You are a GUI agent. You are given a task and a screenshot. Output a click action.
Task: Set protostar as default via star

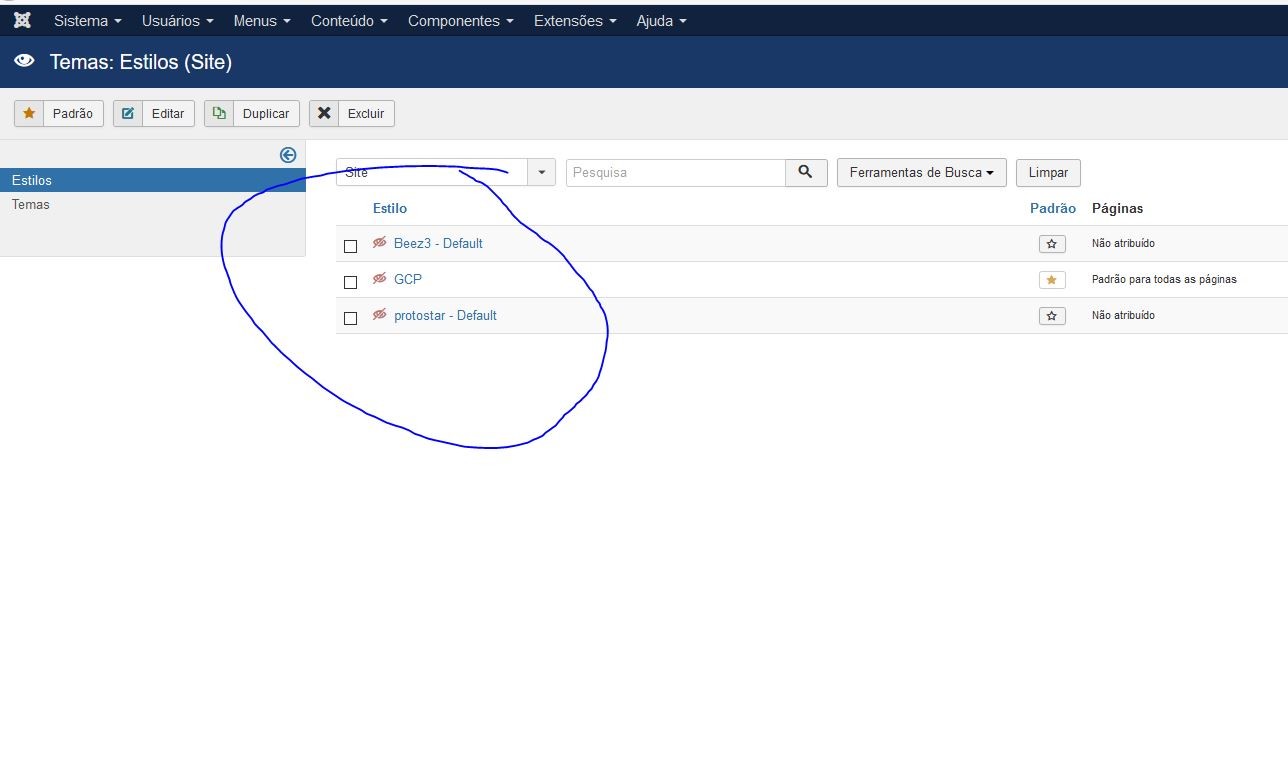pyautogui.click(x=1051, y=316)
